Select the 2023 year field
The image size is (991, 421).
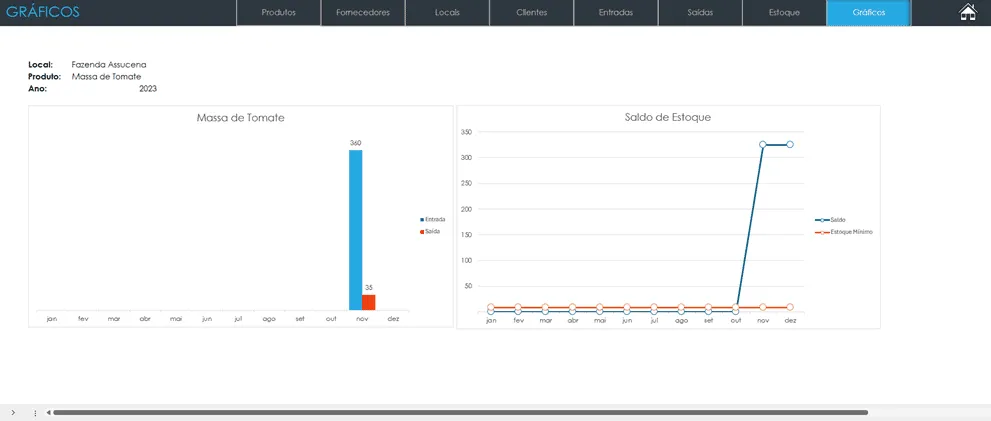pos(148,89)
